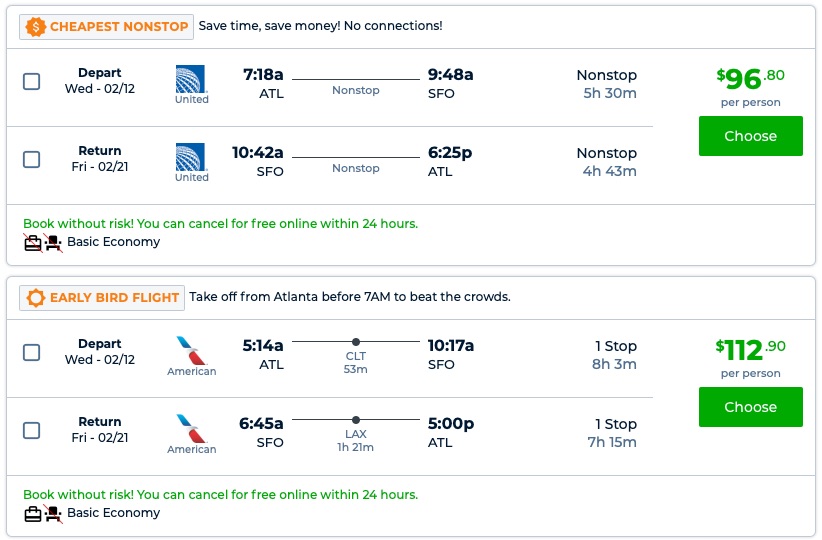The image size is (822, 540).
Task: Check the United return Fri 02/21 checkbox
Action: [x=32, y=160]
